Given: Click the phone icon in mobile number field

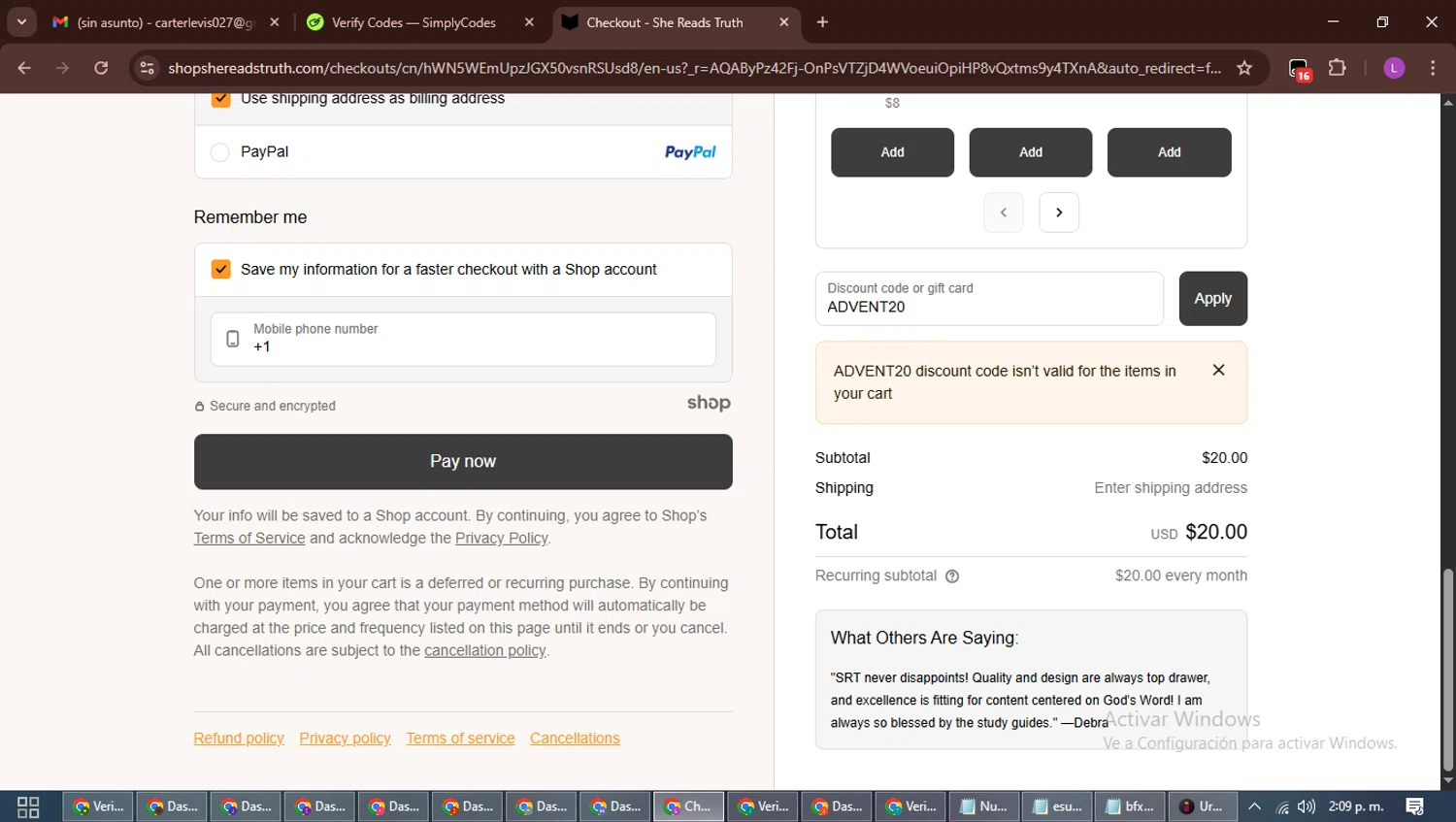Looking at the screenshot, I should coord(233,339).
